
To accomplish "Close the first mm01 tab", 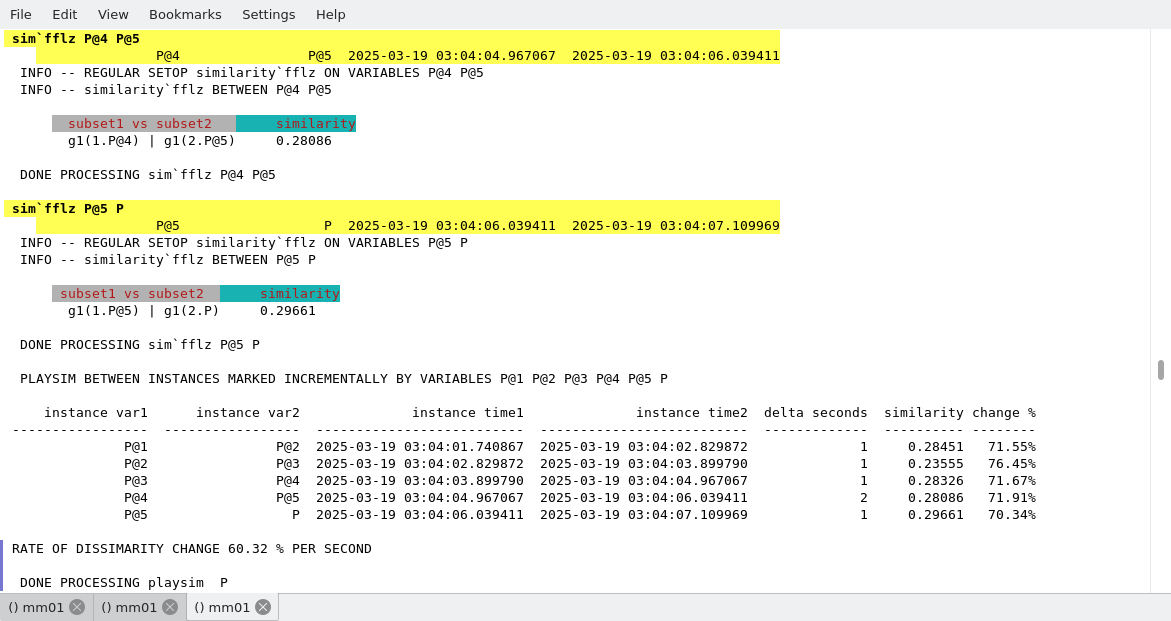I will (x=77, y=607).
